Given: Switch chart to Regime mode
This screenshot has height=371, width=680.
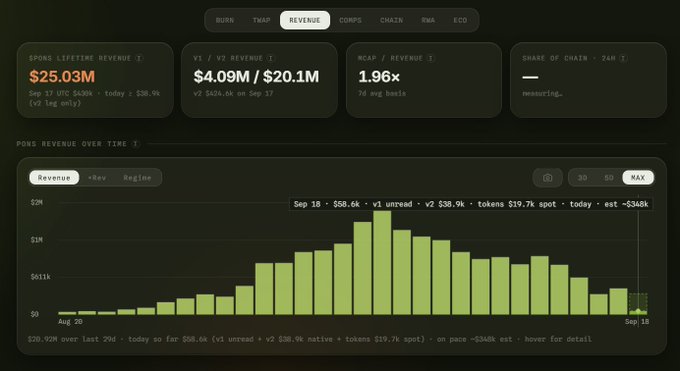Looking at the screenshot, I should pyautogui.click(x=137, y=178).
